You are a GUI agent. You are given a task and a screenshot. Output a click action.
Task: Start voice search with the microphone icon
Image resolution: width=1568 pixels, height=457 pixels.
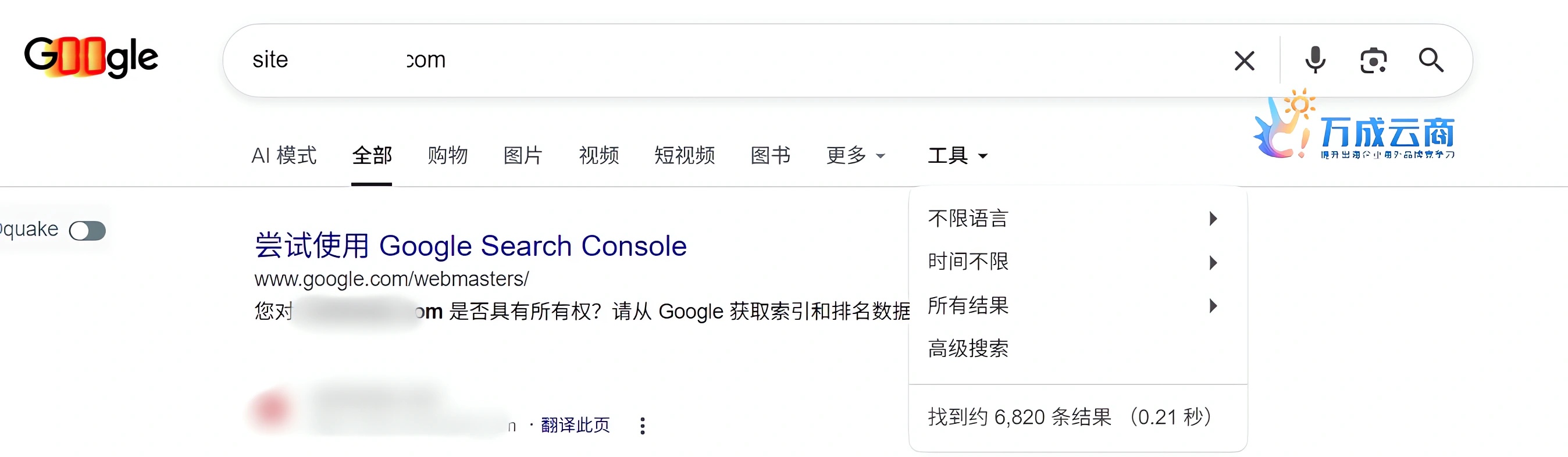[x=1315, y=60]
